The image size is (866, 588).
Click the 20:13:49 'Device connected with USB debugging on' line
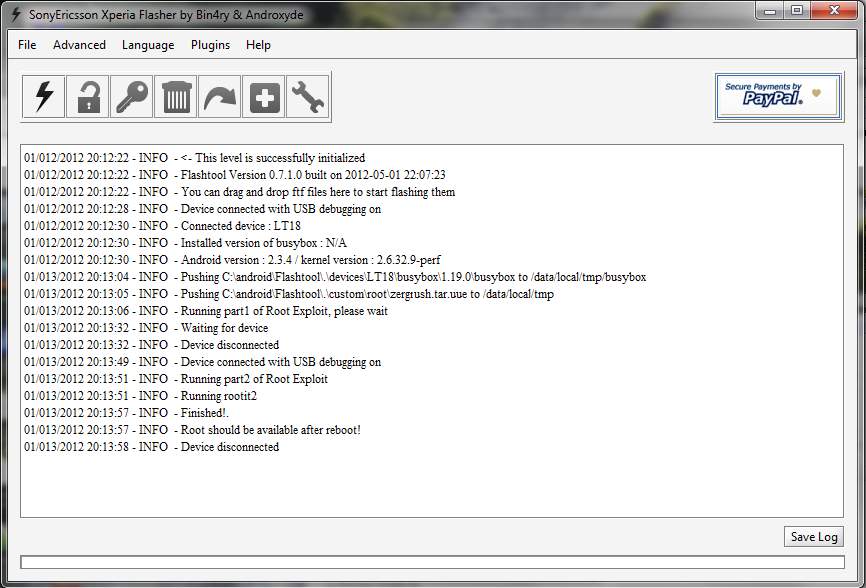pyautogui.click(x=202, y=362)
